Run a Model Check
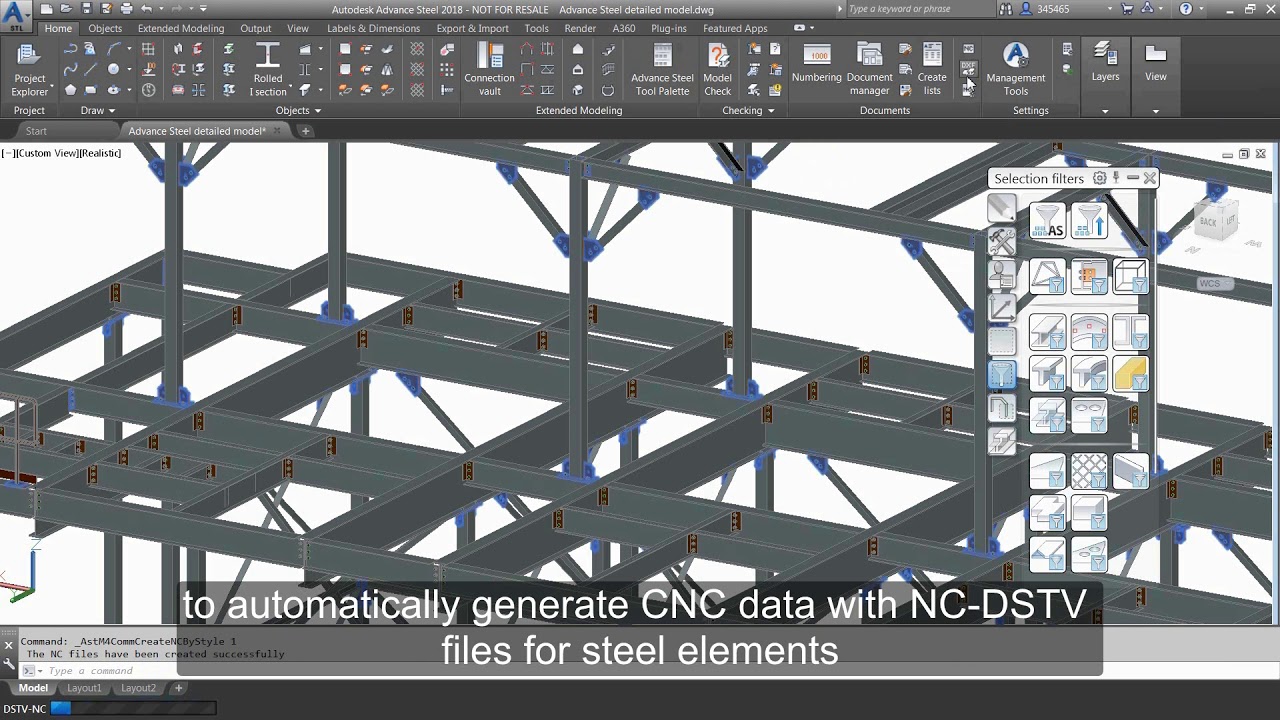This screenshot has height=720, width=1280. [x=717, y=67]
